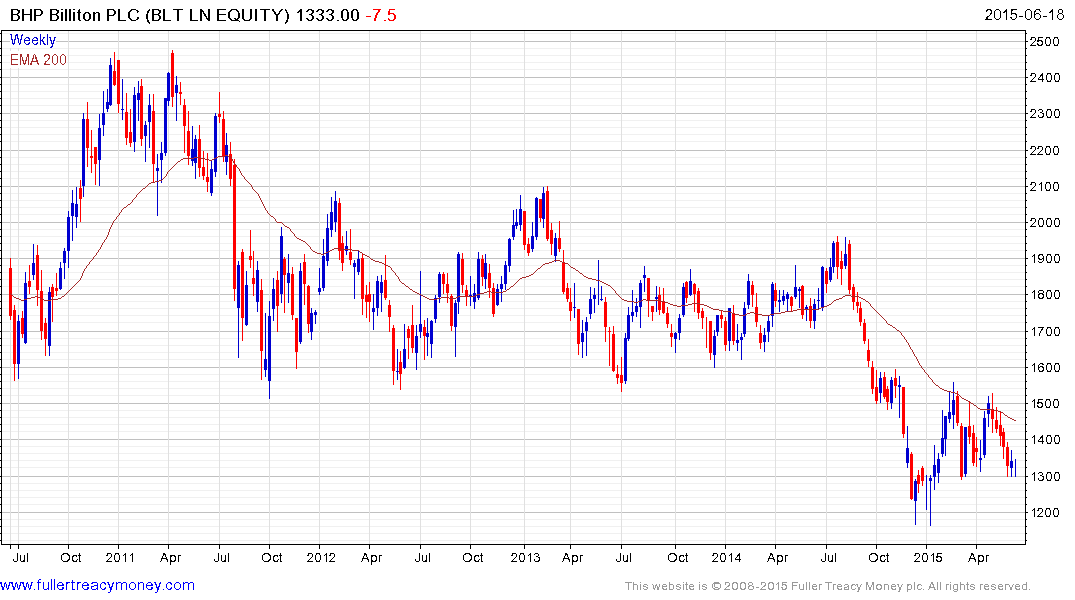Click the 1200 price axis label
Viewport: 1075px width, 600px height.
(1045, 512)
